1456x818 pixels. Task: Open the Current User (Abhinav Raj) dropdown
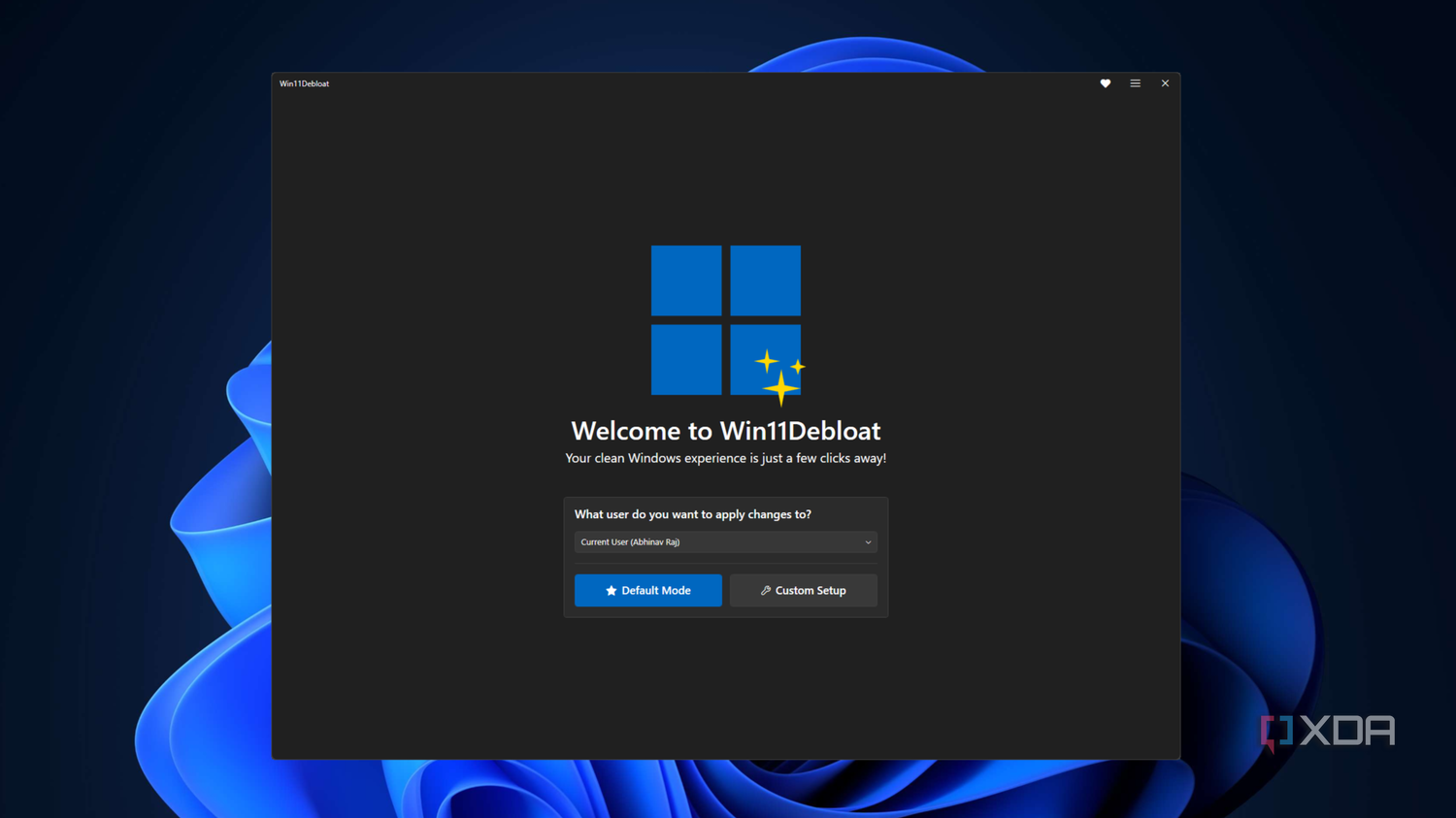(726, 542)
